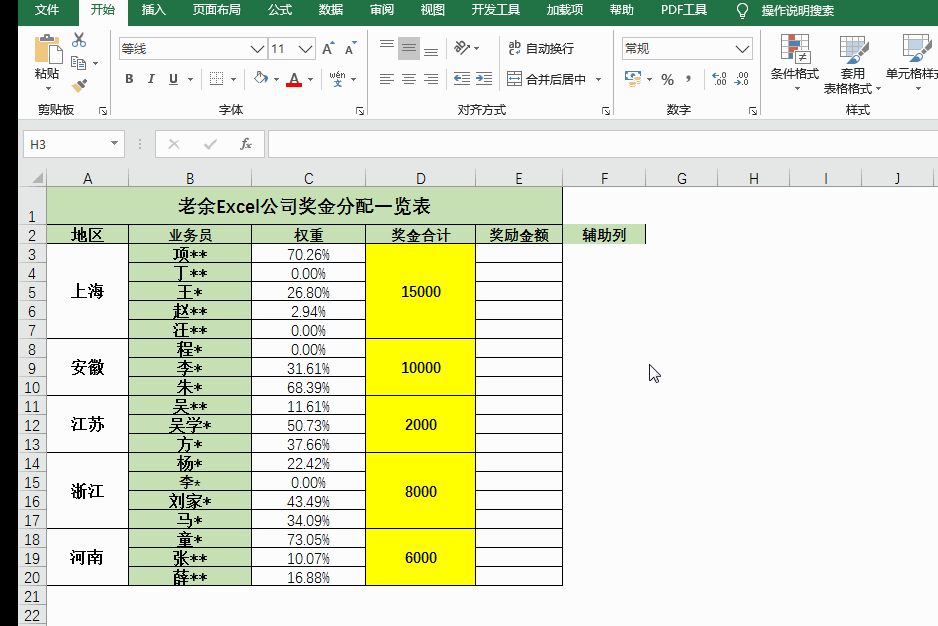Screen dimensions: 938x626
Task: Open number format dialog launcher
Action: pos(753,111)
